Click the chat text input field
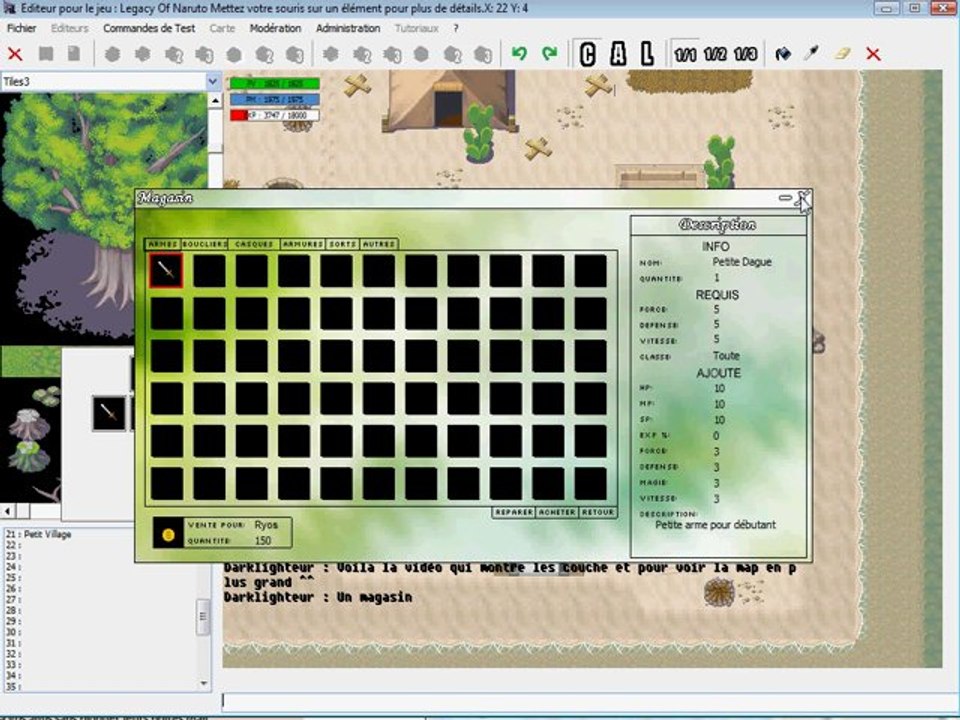The height and width of the screenshot is (720, 960). coord(590,702)
